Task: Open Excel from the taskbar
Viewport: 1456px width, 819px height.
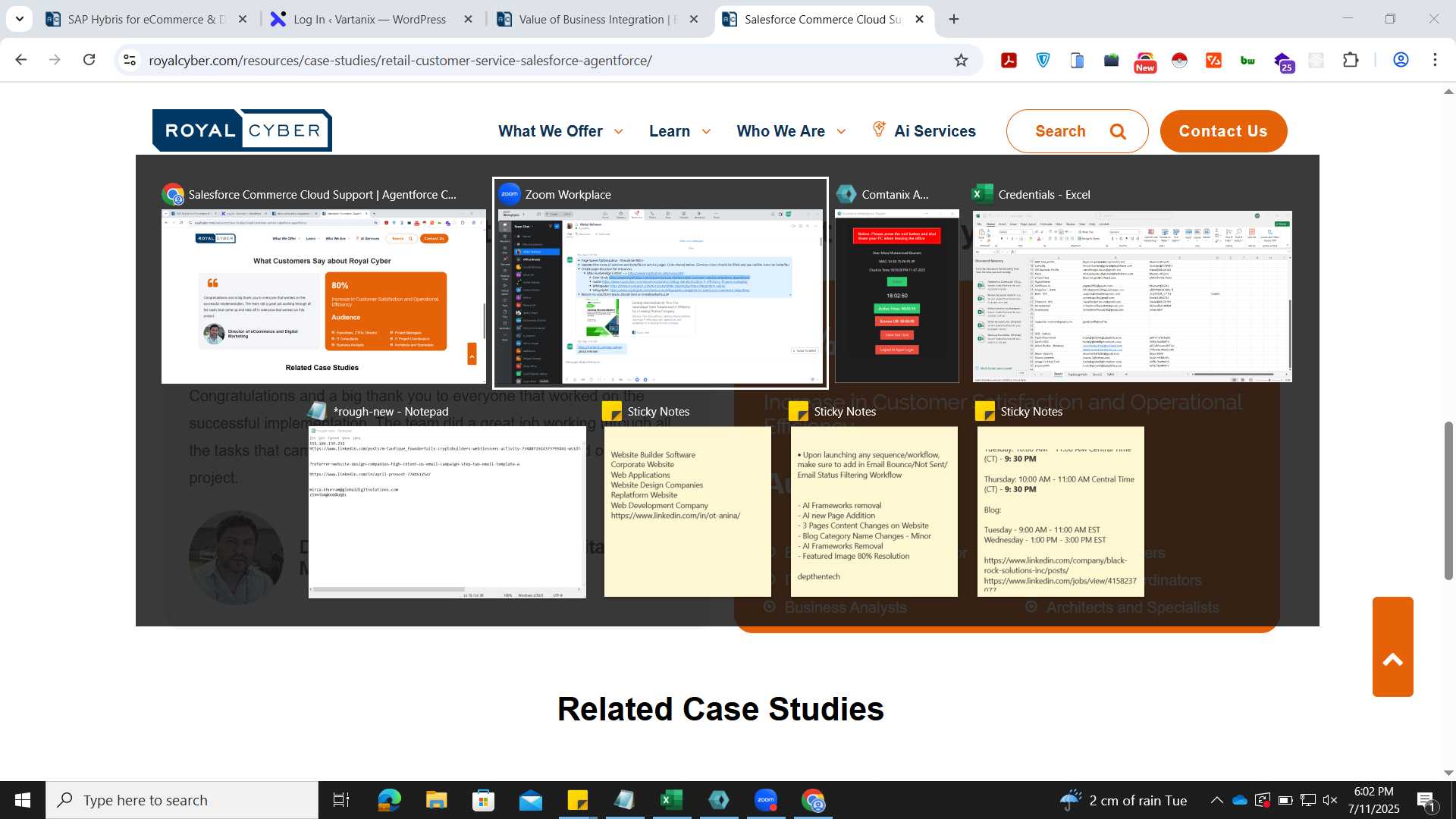Action: point(671,800)
